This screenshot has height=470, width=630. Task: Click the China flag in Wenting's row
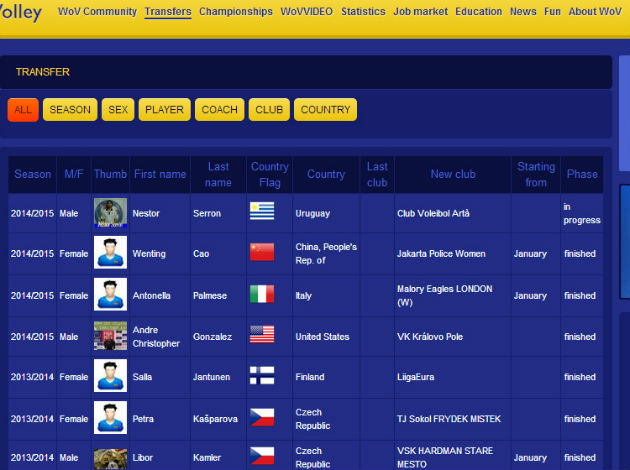[261, 252]
